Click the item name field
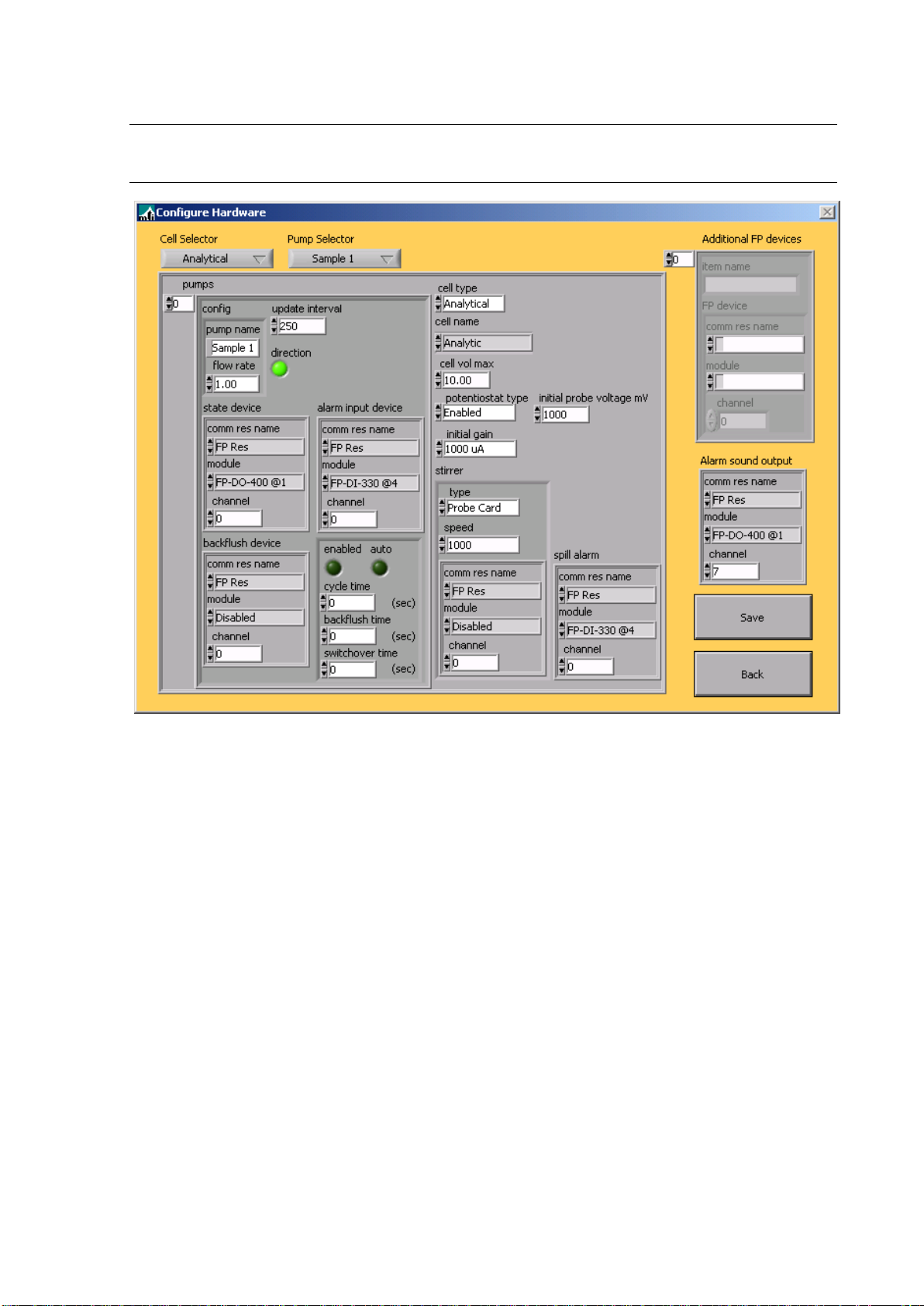This screenshot has height=1306, width=924. (x=750, y=284)
